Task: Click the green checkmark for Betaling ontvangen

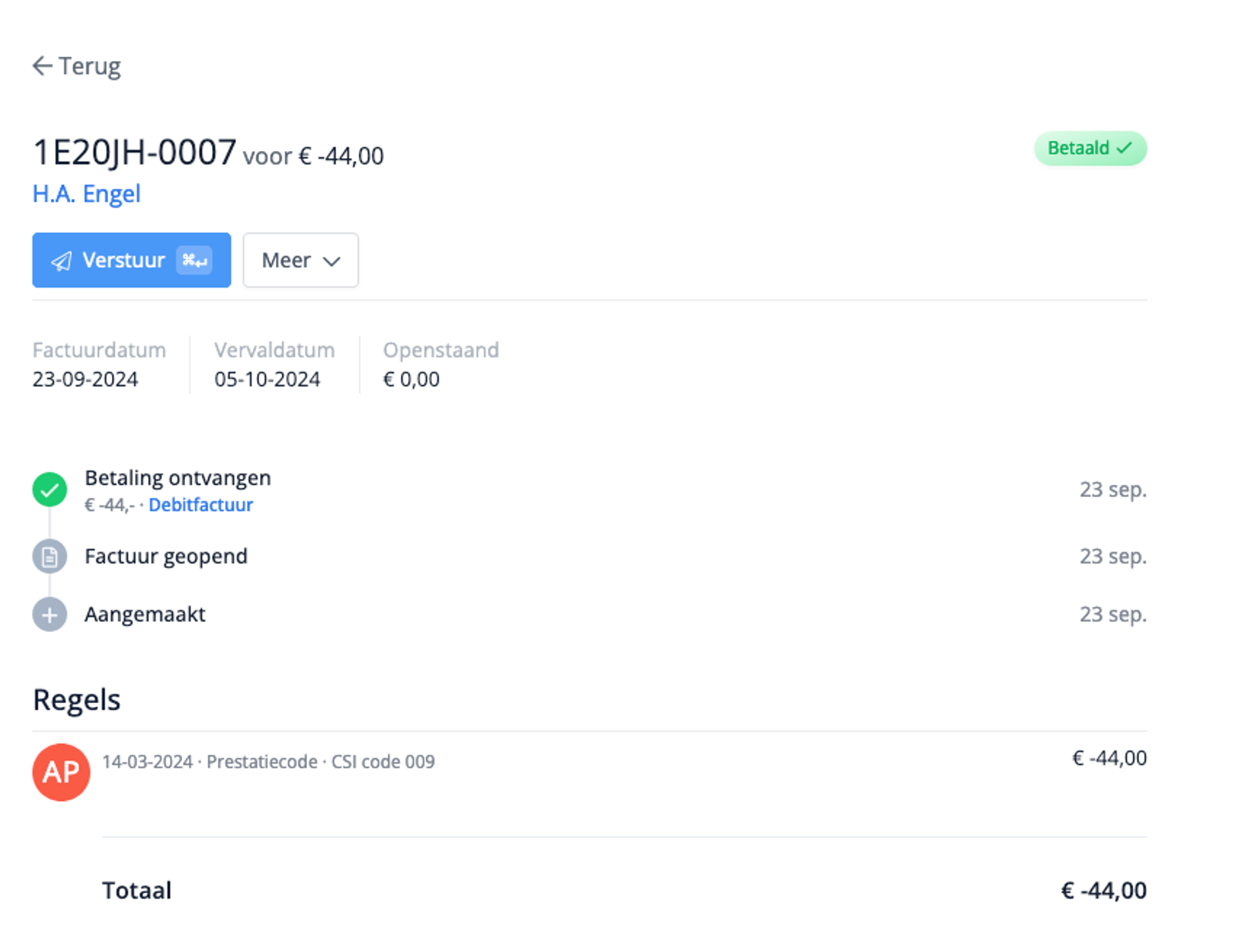Action: click(49, 489)
